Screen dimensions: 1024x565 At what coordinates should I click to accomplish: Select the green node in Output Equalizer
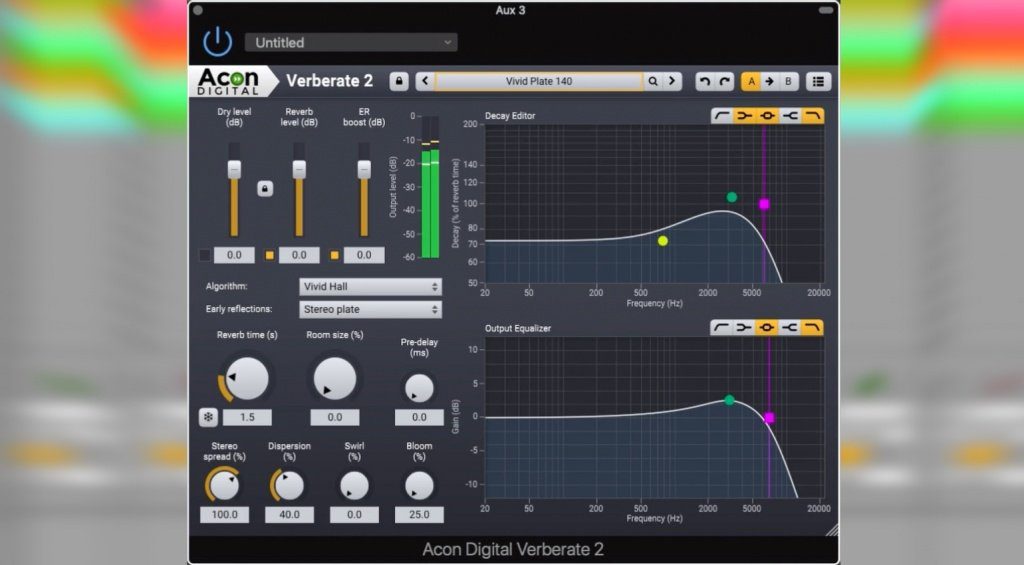(x=729, y=400)
